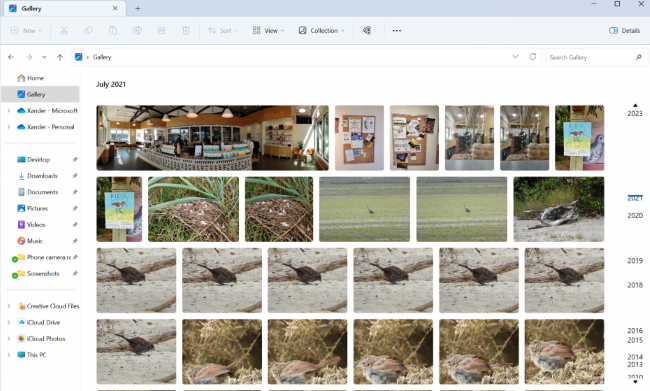The height and width of the screenshot is (391, 650).
Task: Expand iCloud Drive node
Action: coord(9,322)
